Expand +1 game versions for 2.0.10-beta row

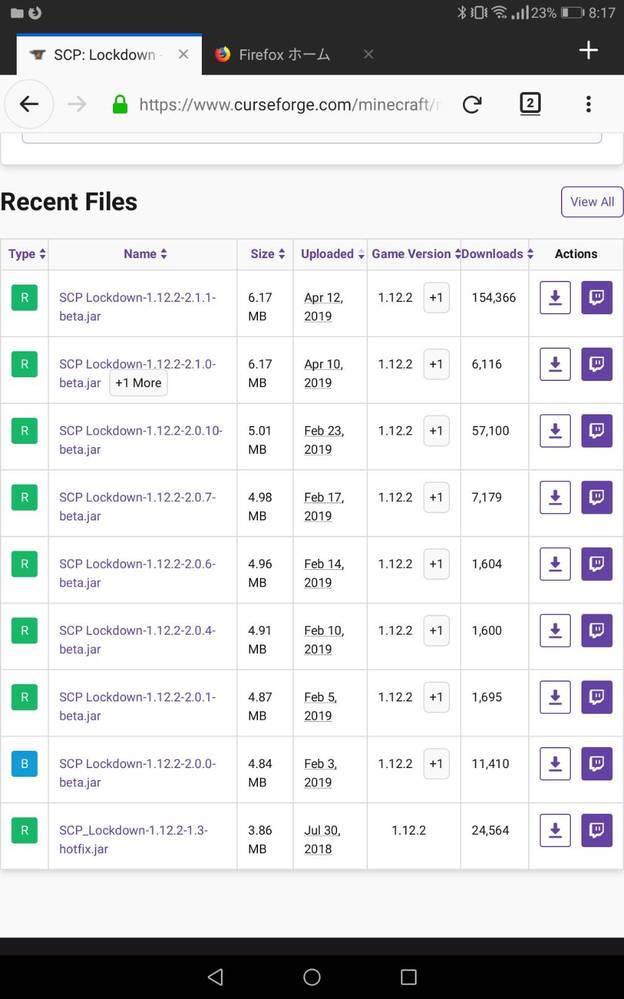point(436,431)
